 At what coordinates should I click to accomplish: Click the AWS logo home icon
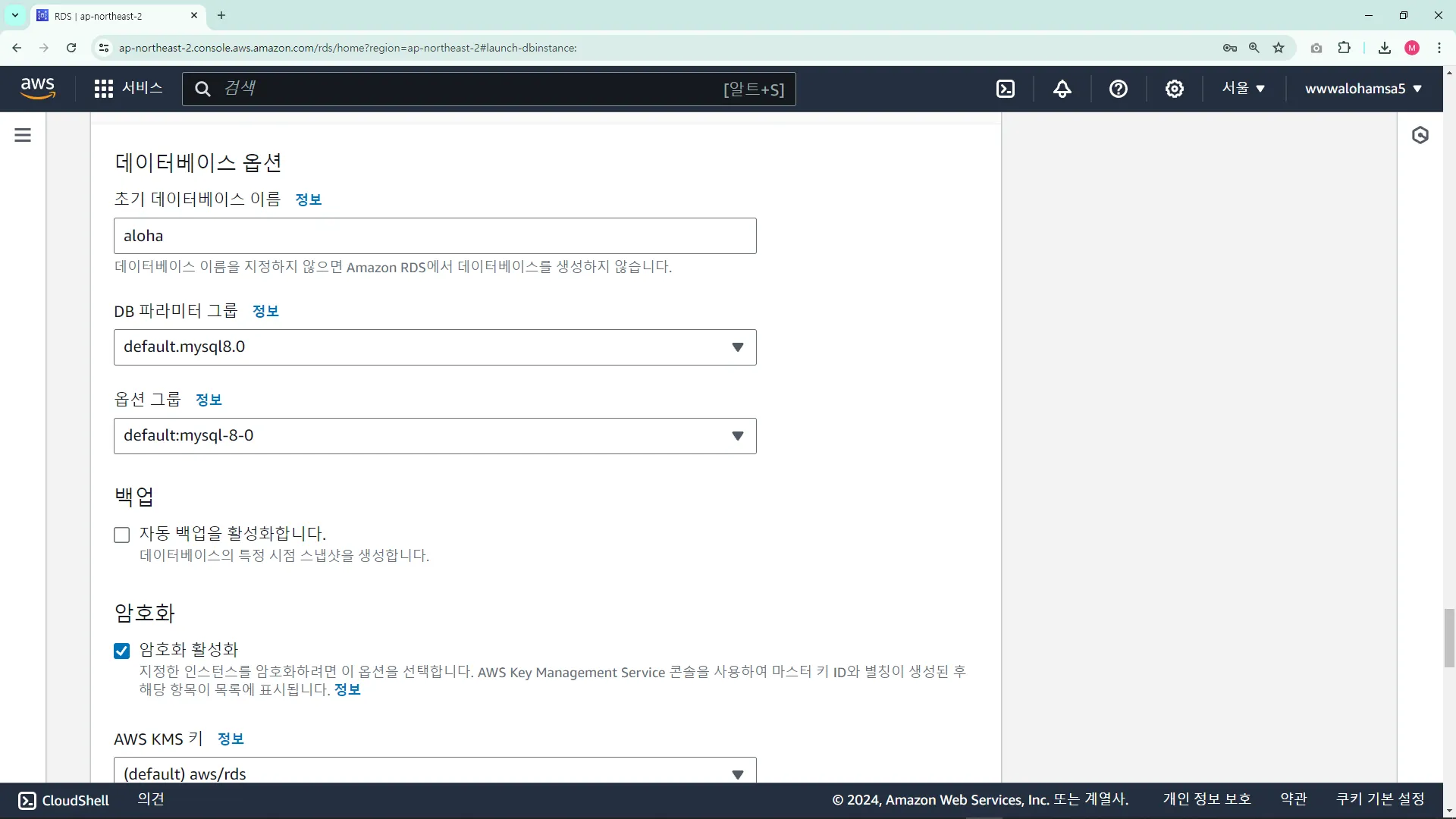37,88
